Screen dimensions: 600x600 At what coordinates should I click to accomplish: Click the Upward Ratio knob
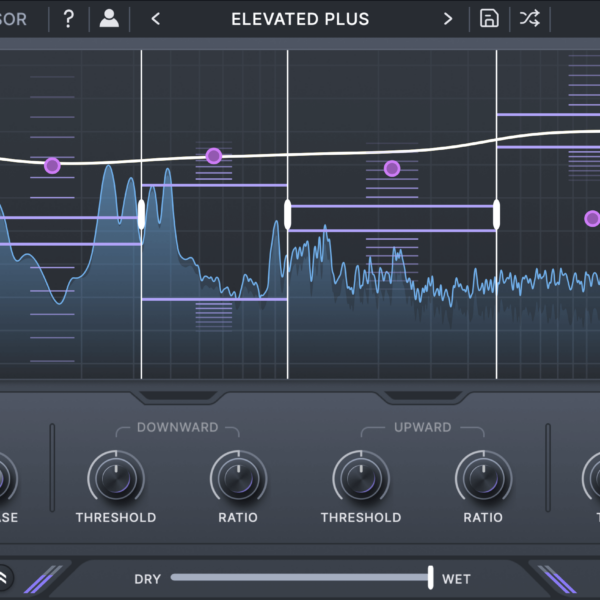[483, 477]
